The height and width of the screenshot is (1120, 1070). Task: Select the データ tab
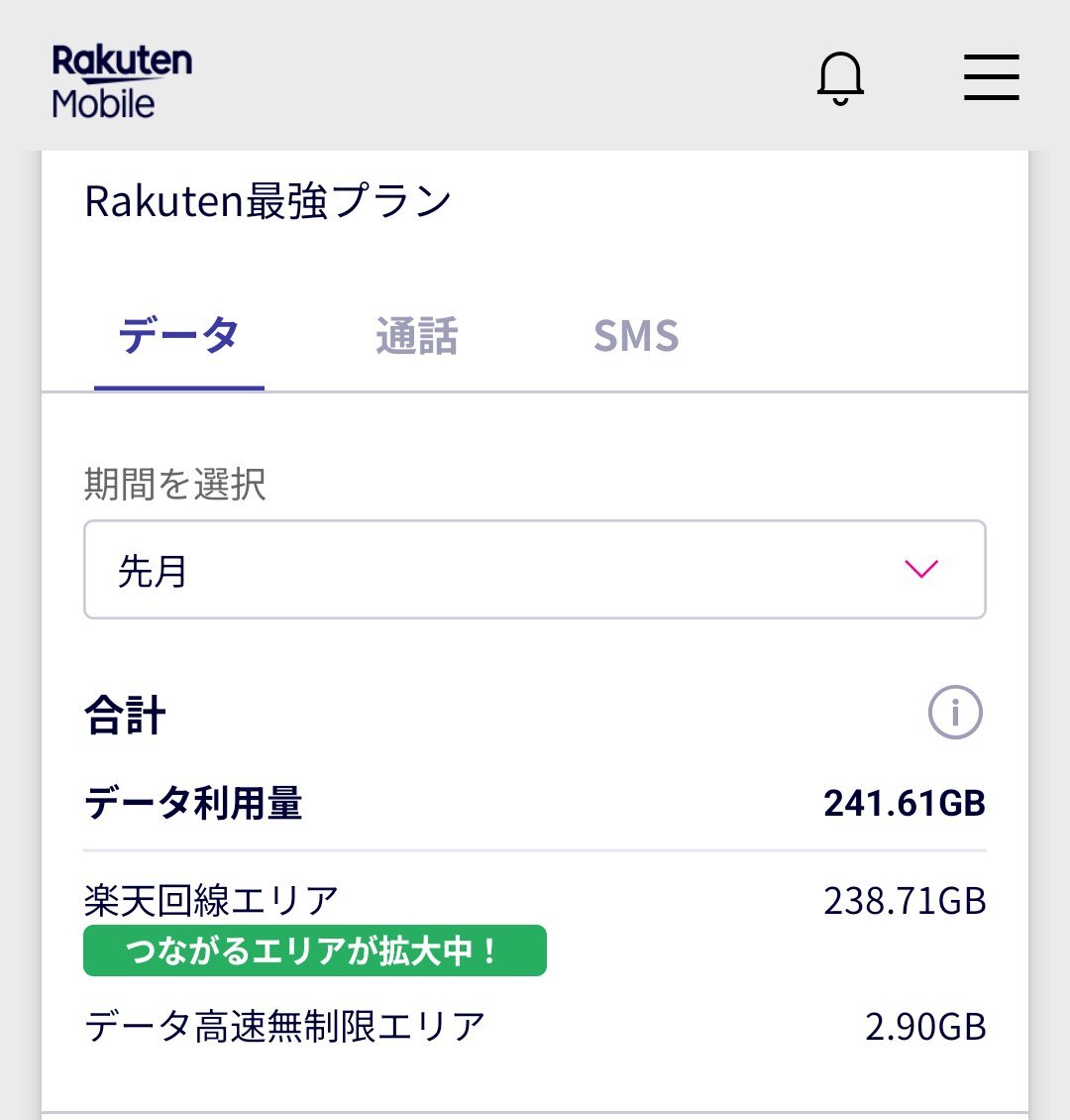coord(179,336)
